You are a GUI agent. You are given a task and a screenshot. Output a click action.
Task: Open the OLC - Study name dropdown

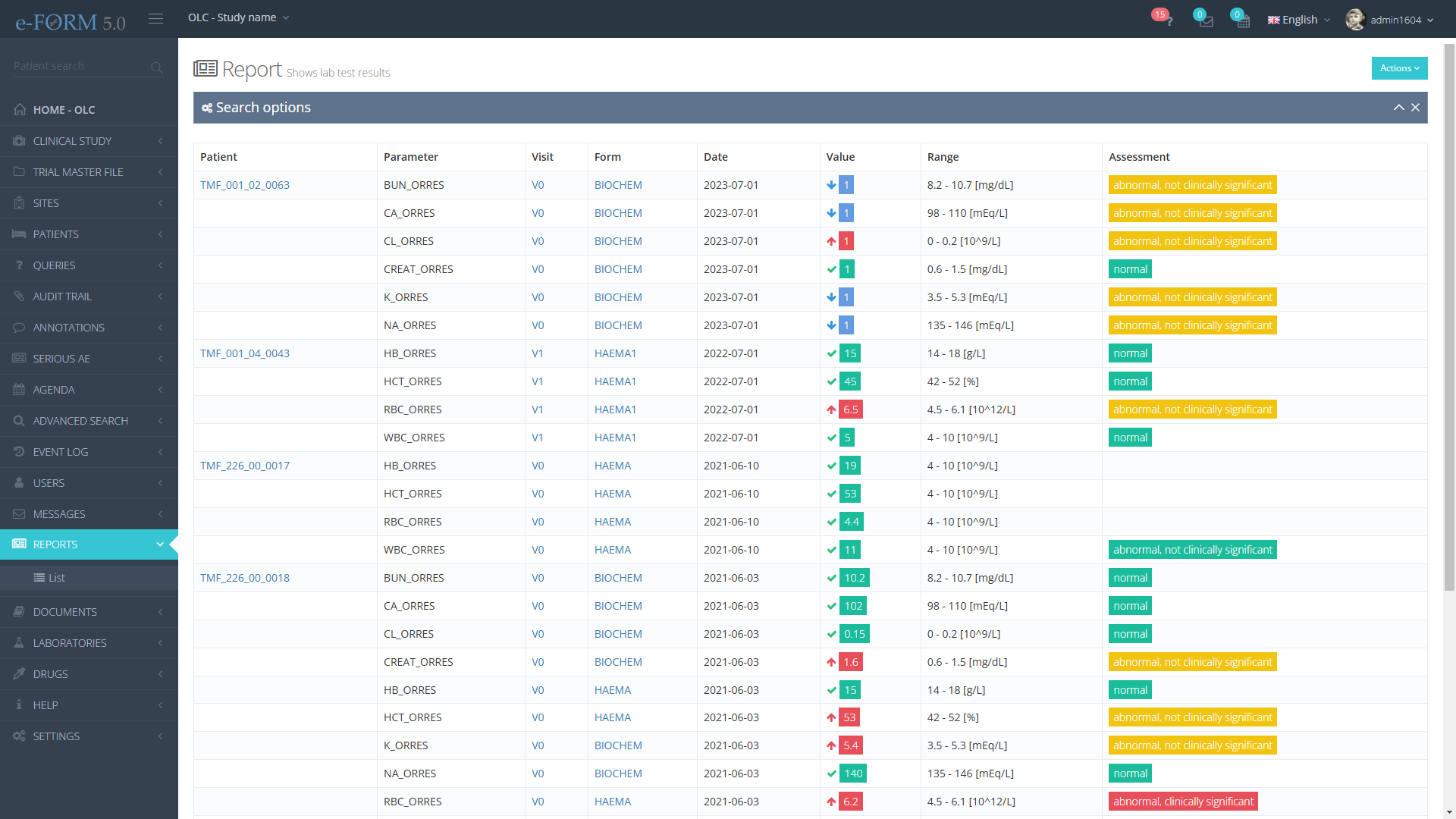coord(238,17)
